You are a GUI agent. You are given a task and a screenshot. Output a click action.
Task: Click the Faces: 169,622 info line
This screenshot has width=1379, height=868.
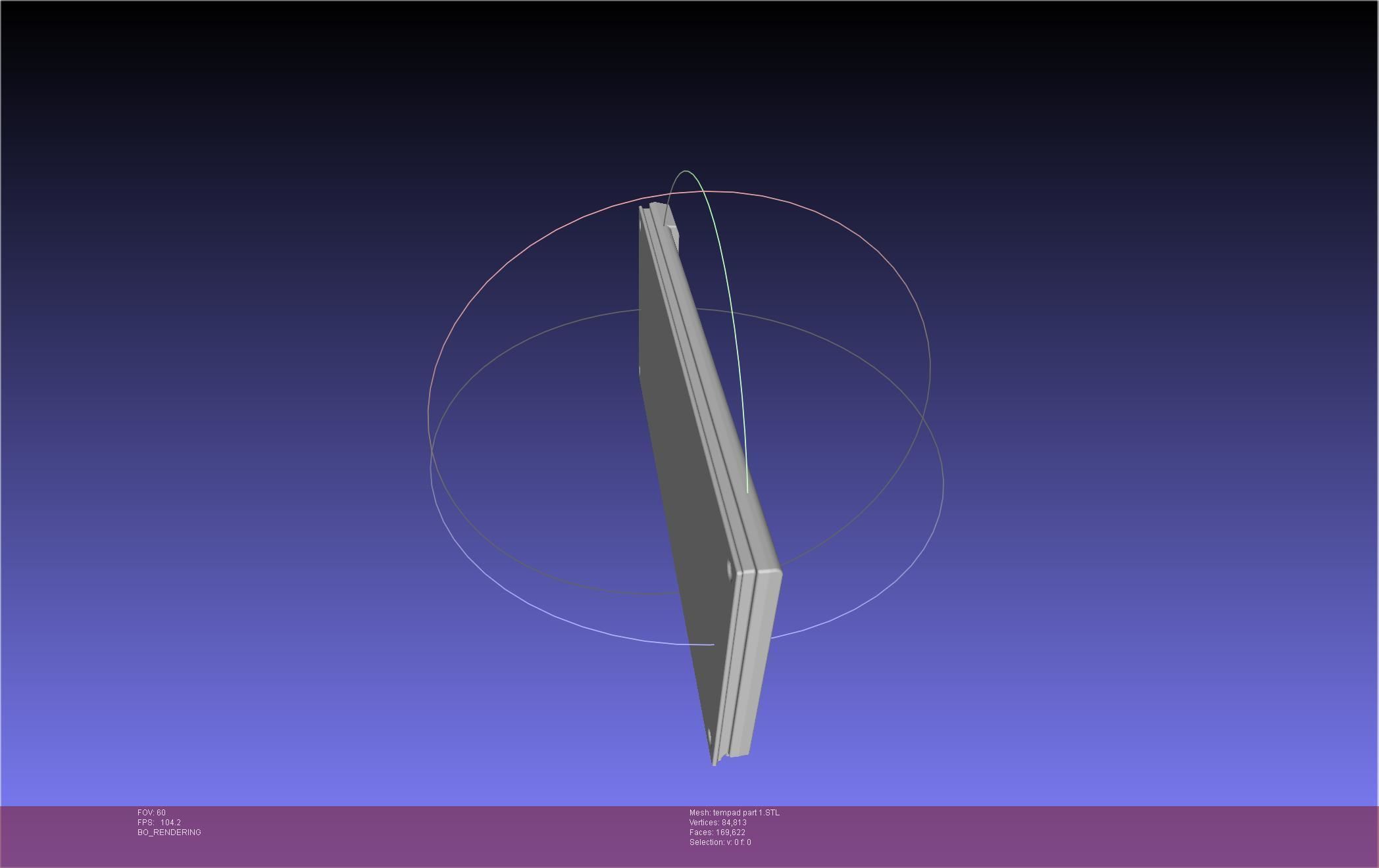click(x=716, y=832)
